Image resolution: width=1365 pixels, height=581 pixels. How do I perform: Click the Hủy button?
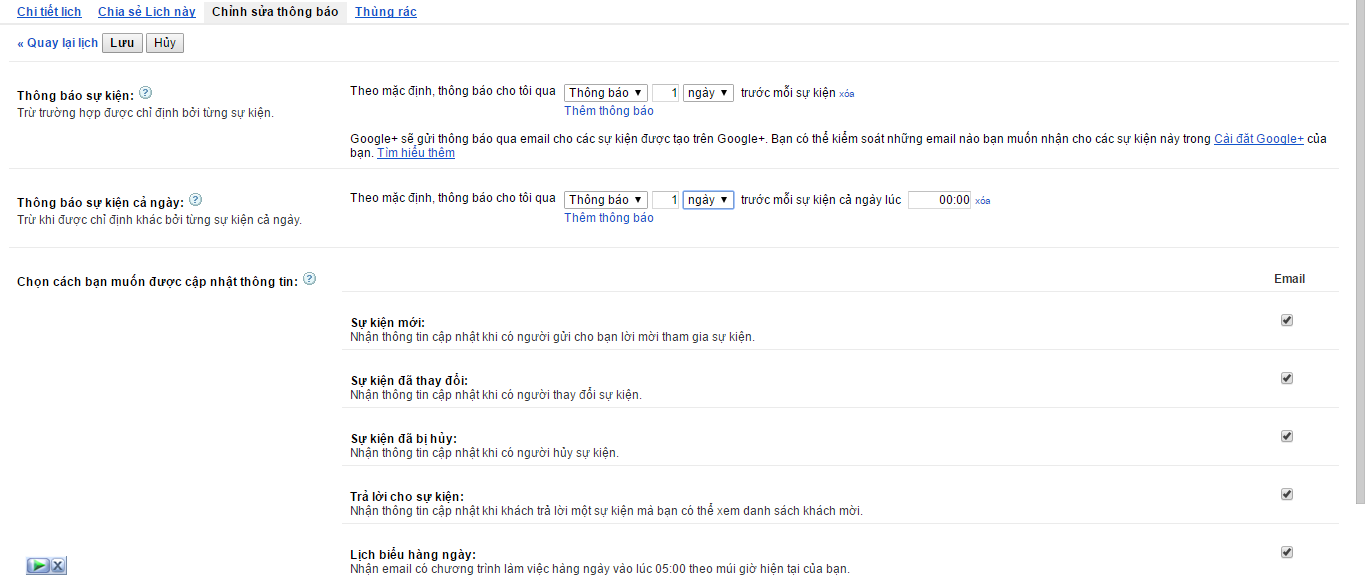tap(165, 43)
